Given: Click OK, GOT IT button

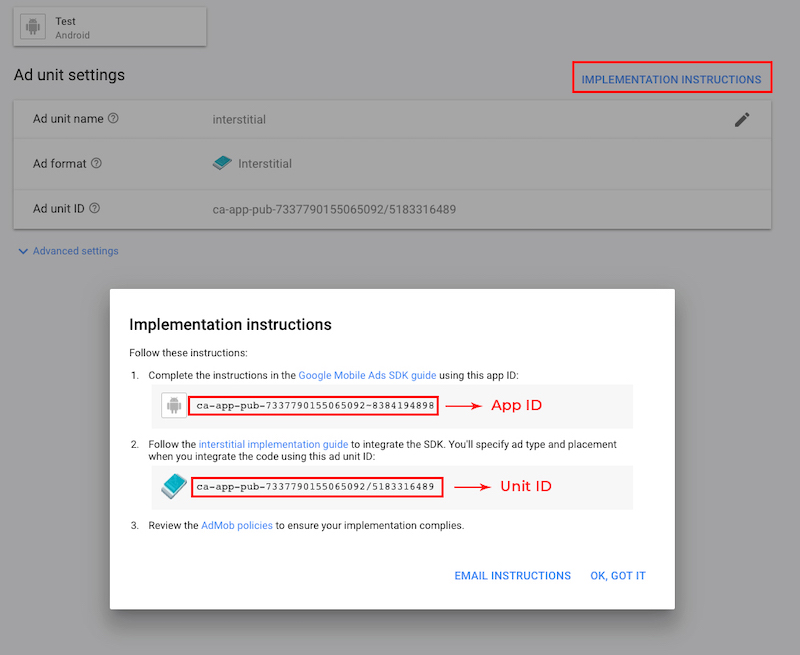Looking at the screenshot, I should (x=618, y=576).
